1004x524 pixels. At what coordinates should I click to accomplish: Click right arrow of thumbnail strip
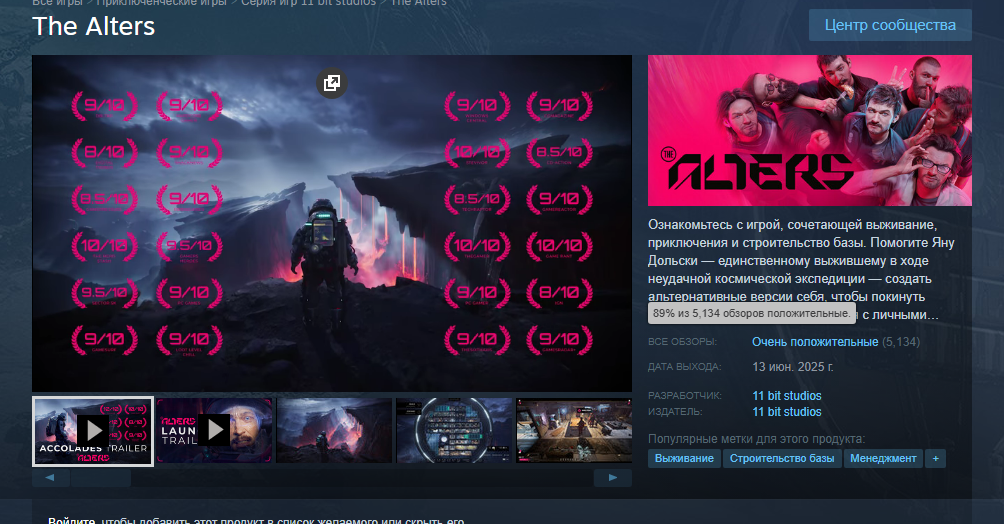coord(613,477)
